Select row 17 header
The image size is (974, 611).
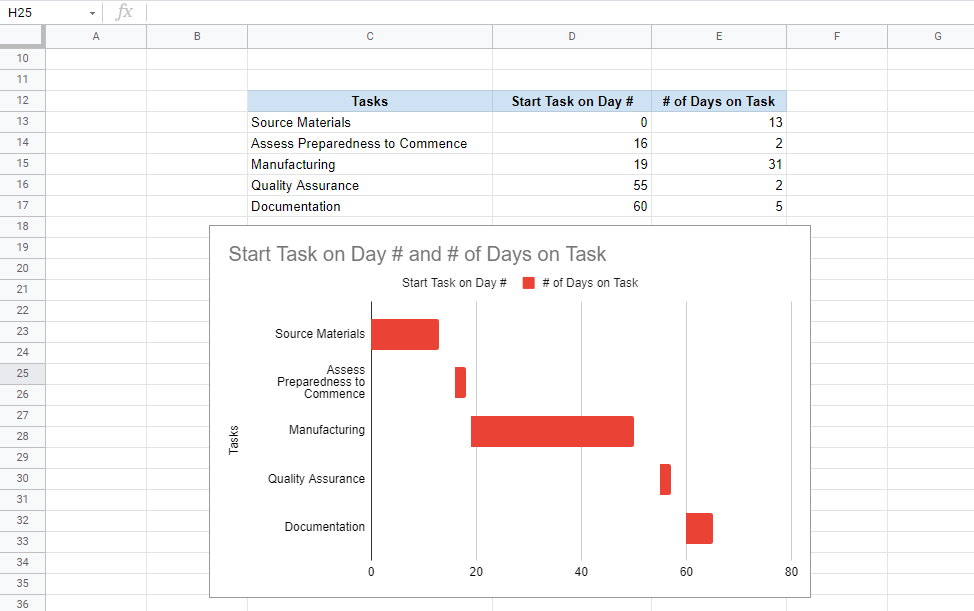tap(22, 206)
